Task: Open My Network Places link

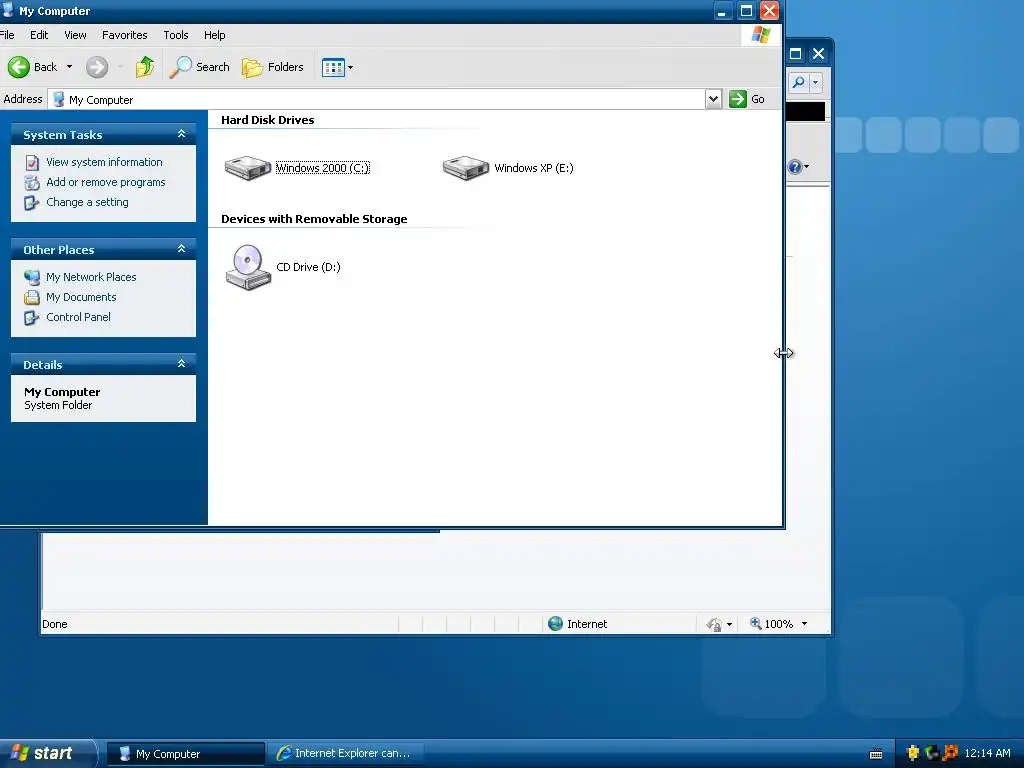Action: pos(91,277)
